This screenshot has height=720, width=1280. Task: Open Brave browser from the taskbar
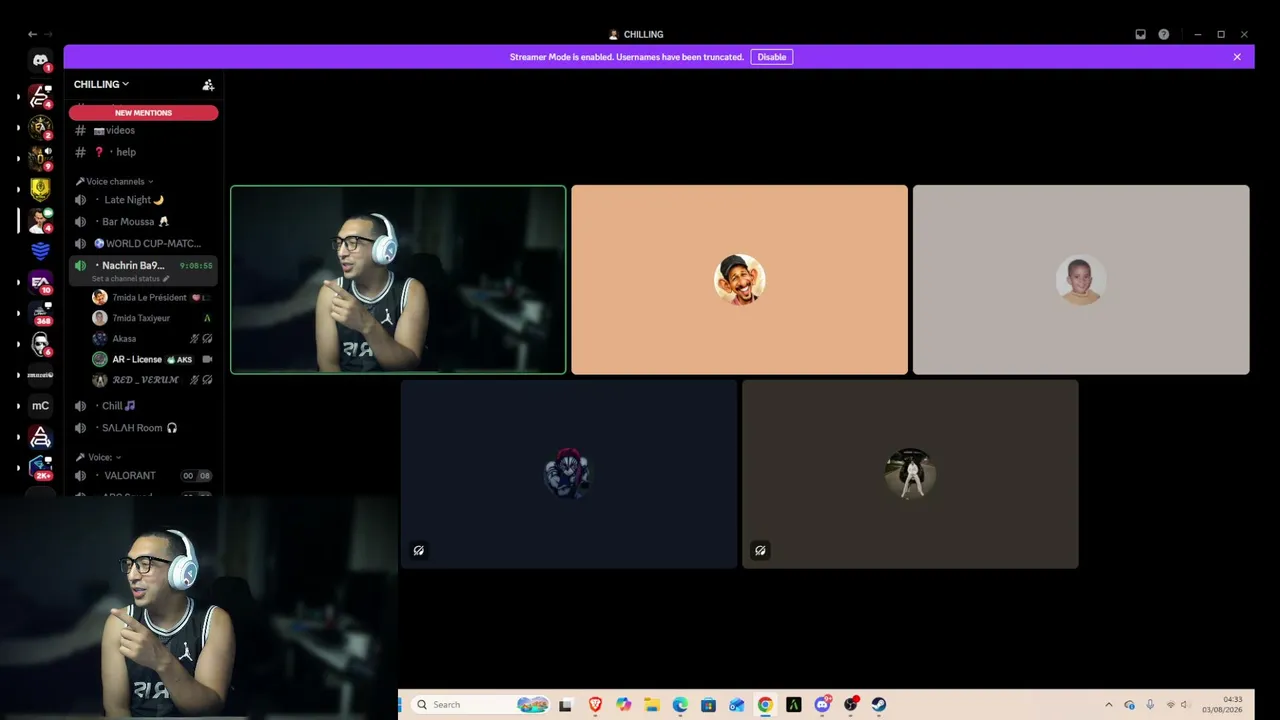(595, 705)
